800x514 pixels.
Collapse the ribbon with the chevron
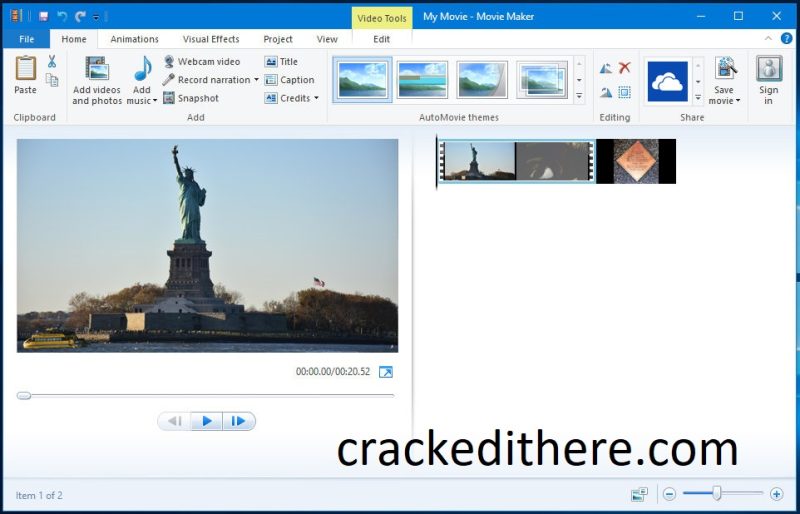coord(768,39)
